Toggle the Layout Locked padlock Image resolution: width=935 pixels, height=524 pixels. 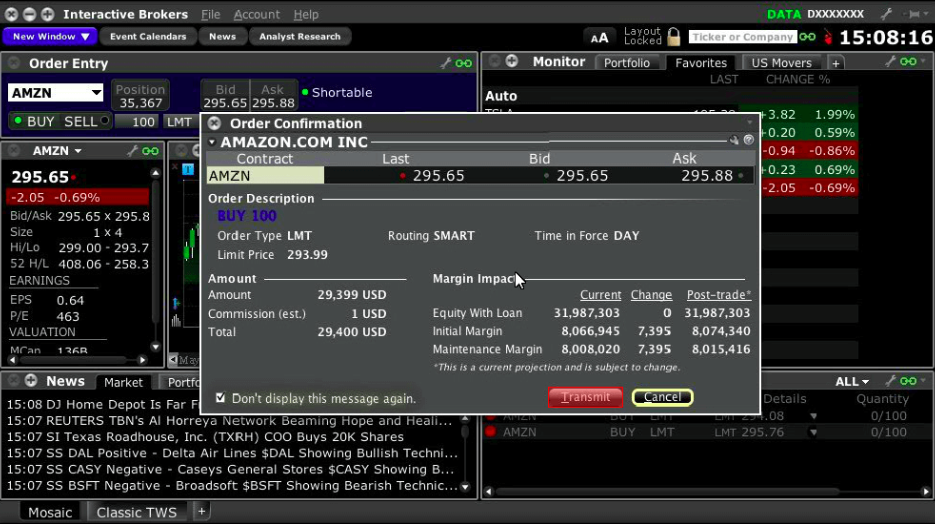click(674, 37)
